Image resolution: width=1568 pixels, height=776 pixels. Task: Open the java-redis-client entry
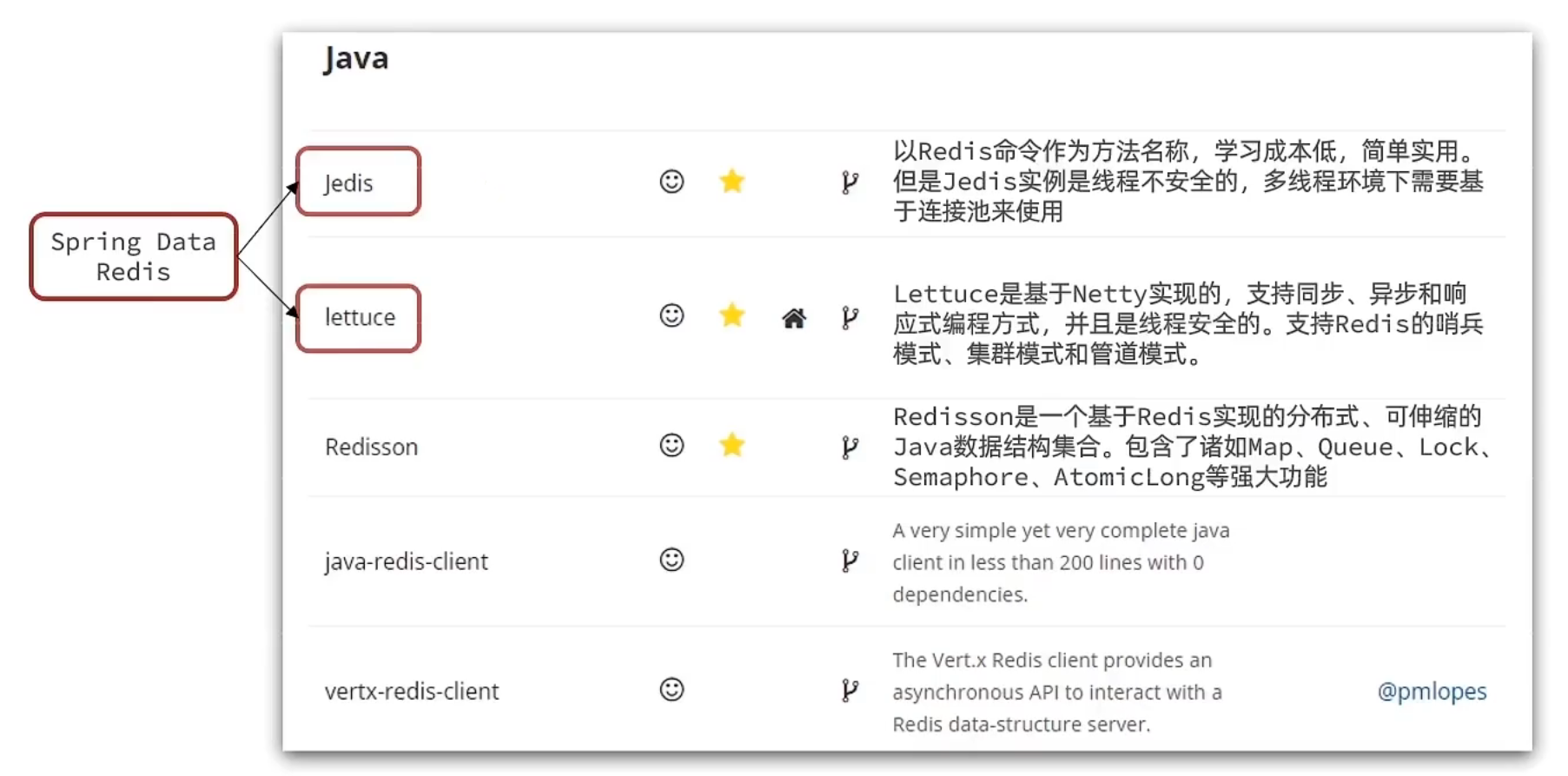(x=406, y=562)
